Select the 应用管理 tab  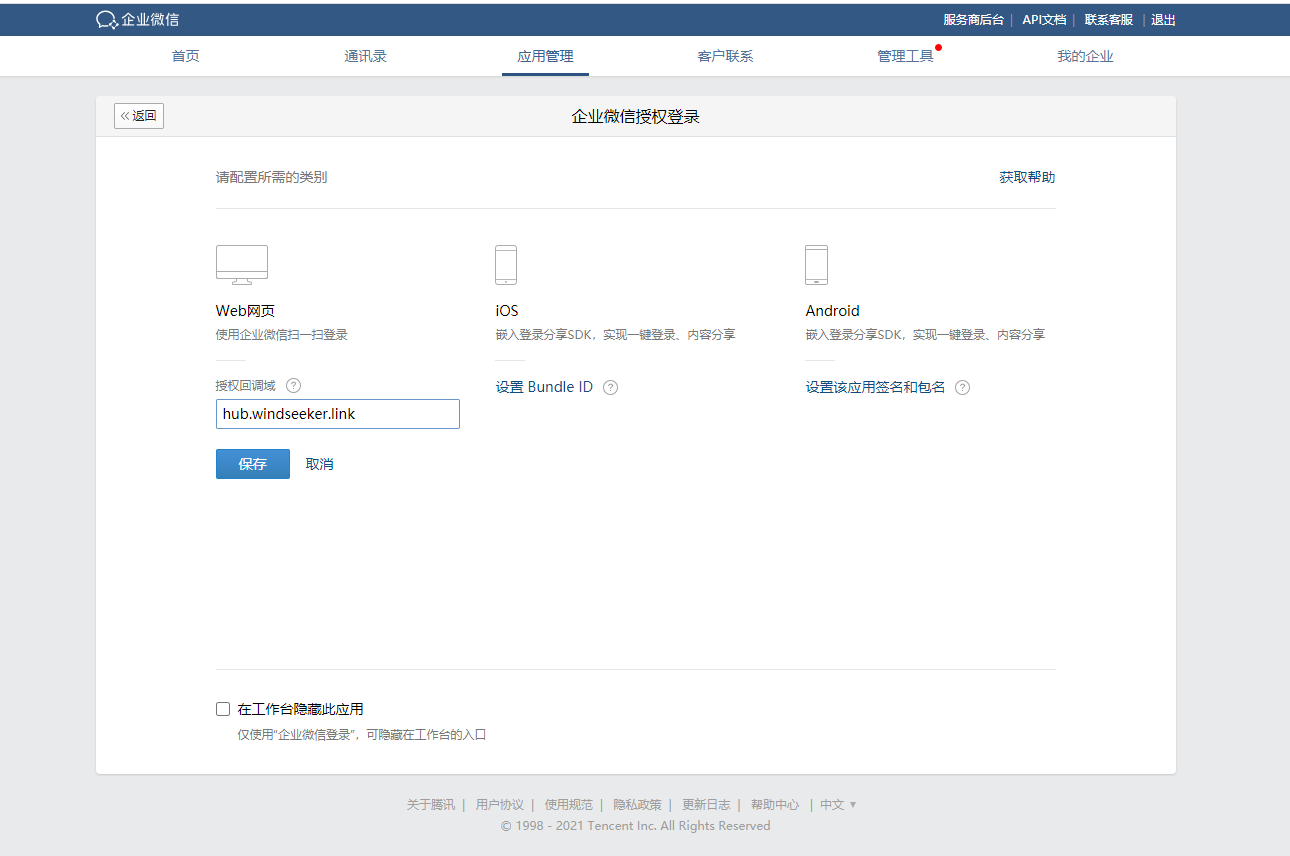[545, 56]
